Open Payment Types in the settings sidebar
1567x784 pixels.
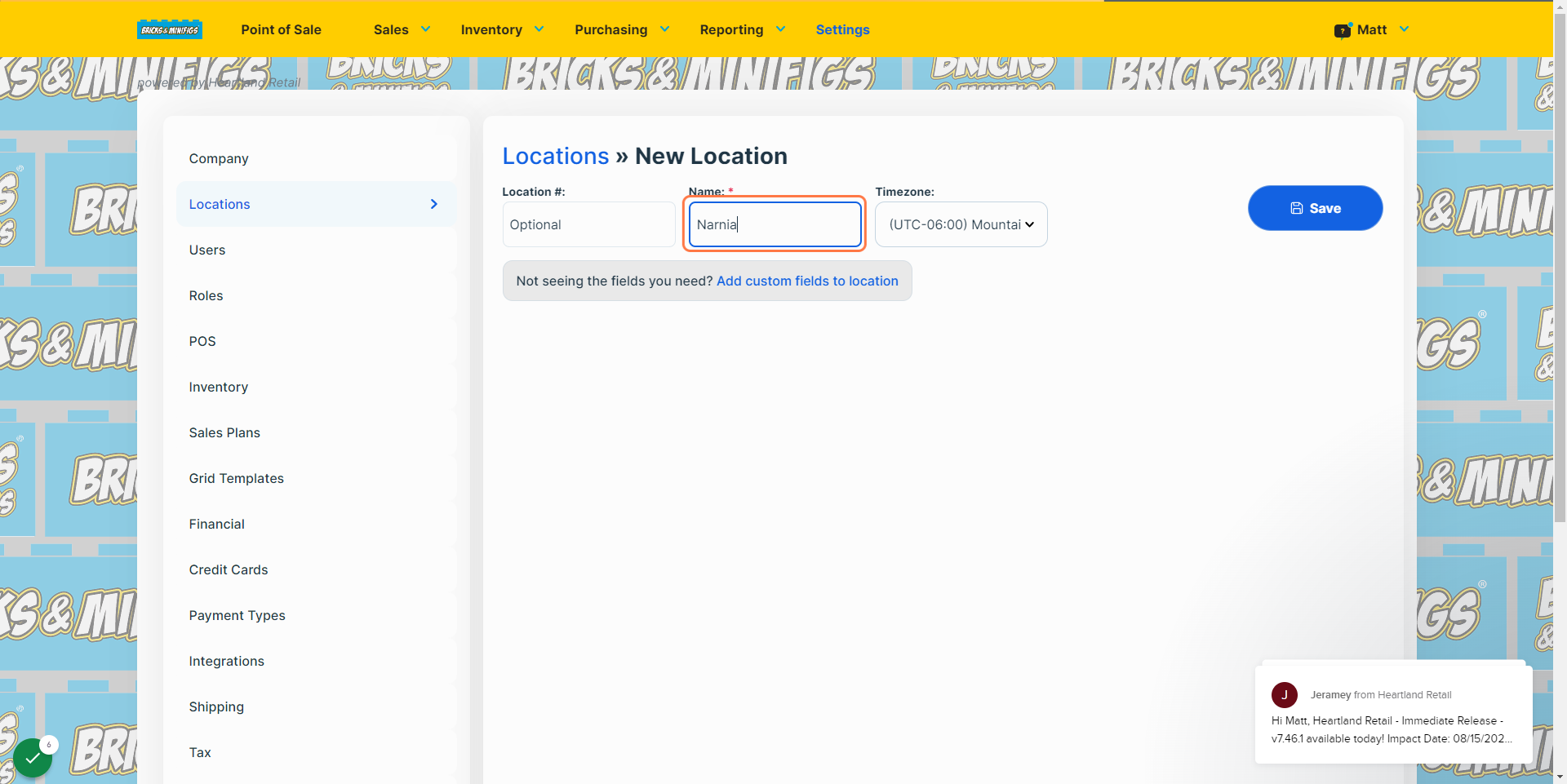(237, 615)
